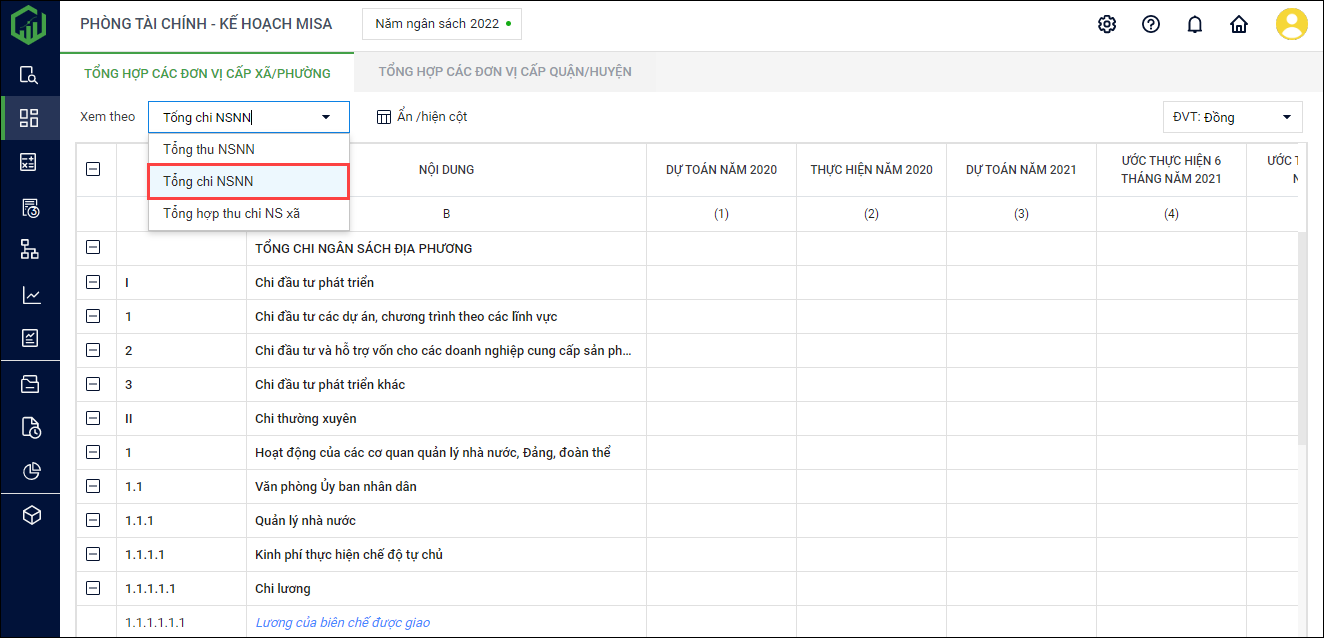Select the line chart icon in sidebar

pos(30,295)
